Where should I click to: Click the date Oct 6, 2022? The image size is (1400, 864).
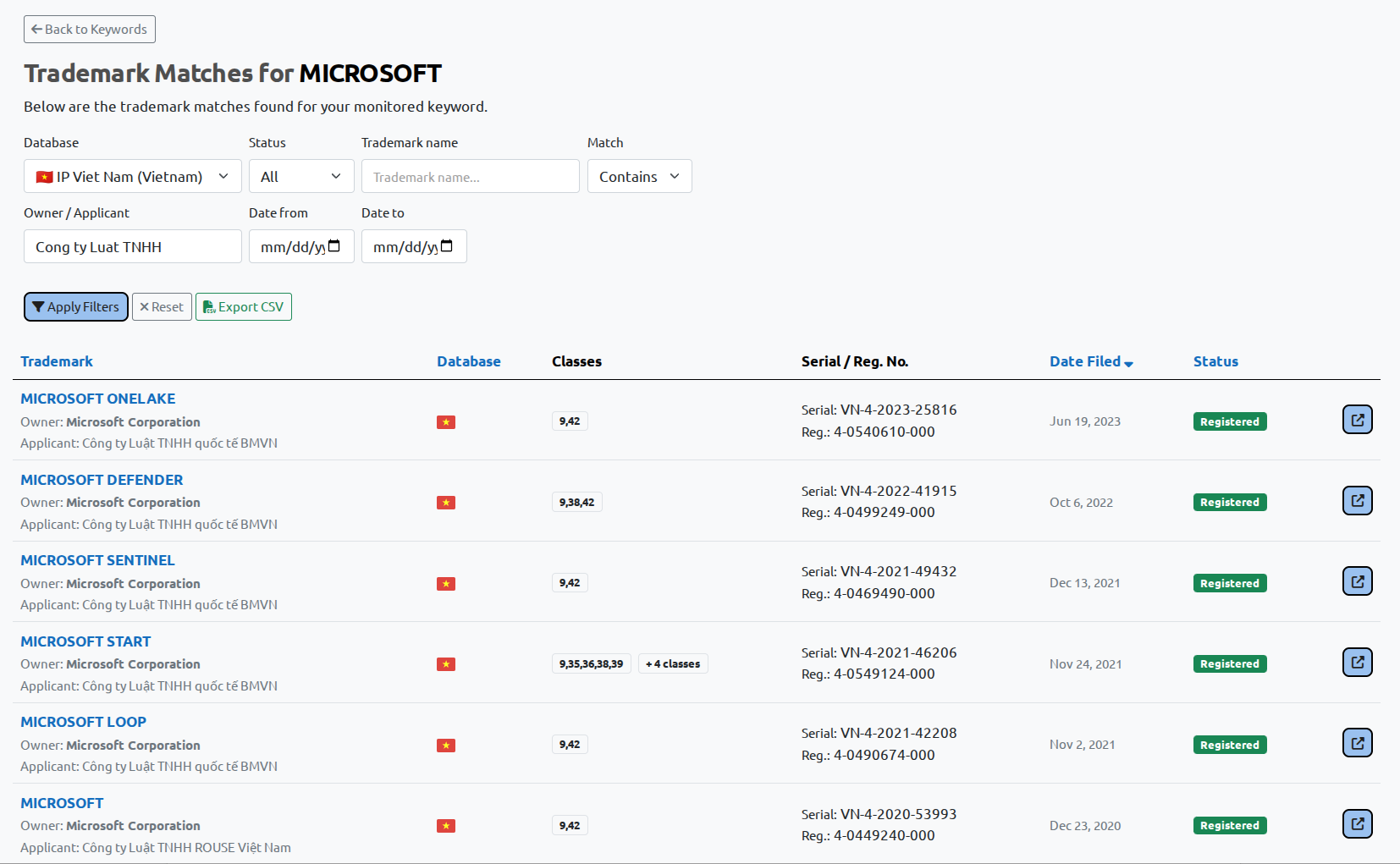1081,503
